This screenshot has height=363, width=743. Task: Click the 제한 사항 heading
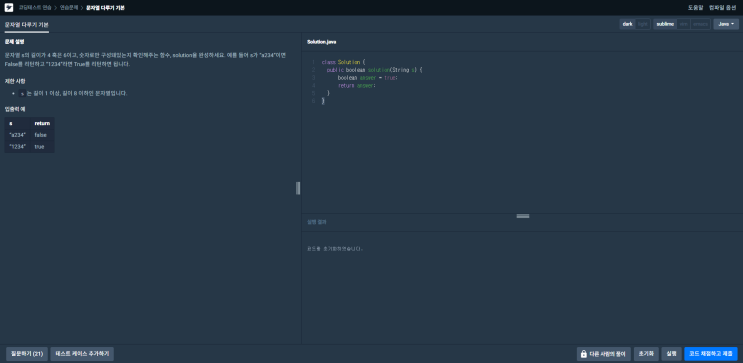15,81
